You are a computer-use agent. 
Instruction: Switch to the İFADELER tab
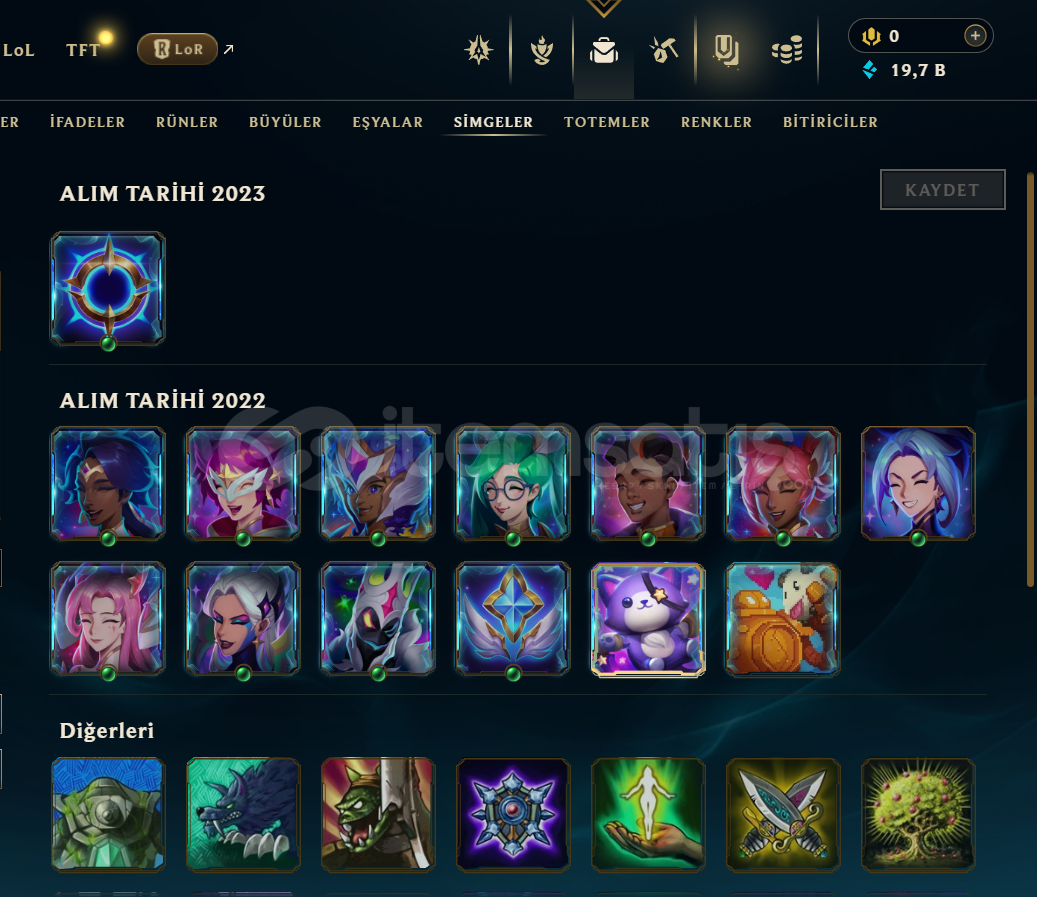pyautogui.click(x=87, y=122)
